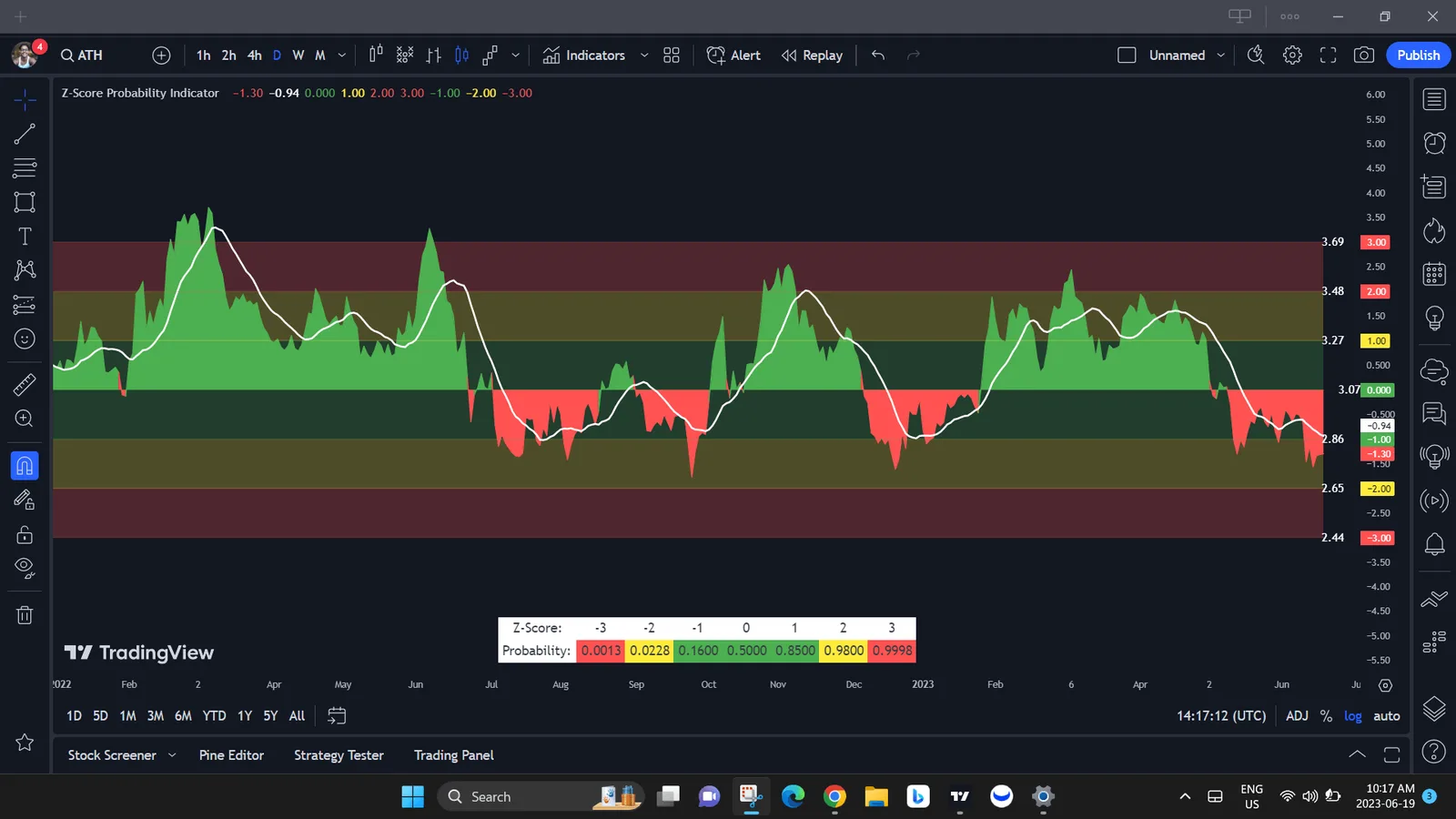
Task: Open the watchlist panel icon
Action: 1434,99
